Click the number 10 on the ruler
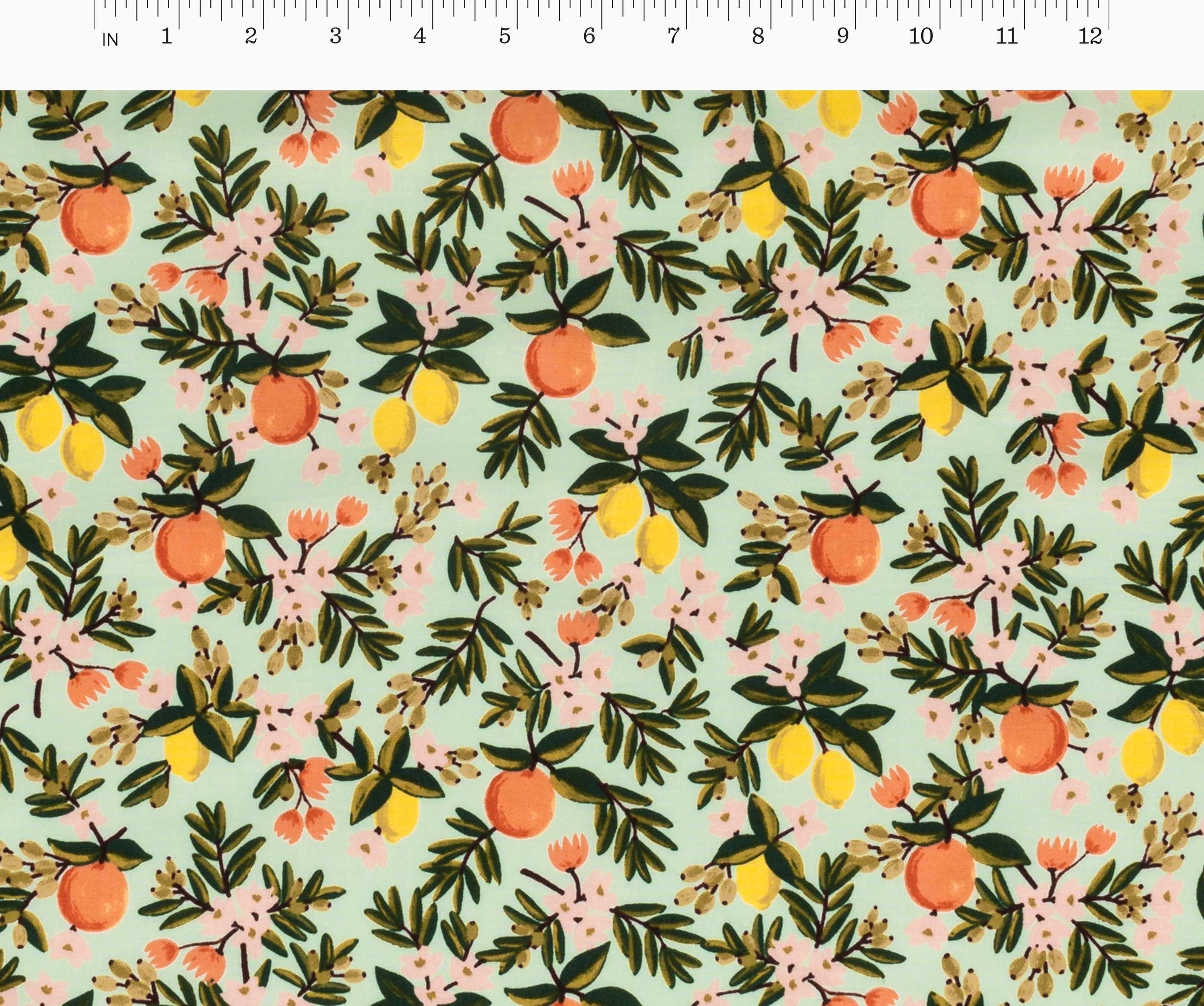The width and height of the screenshot is (1204, 1006). [921, 36]
